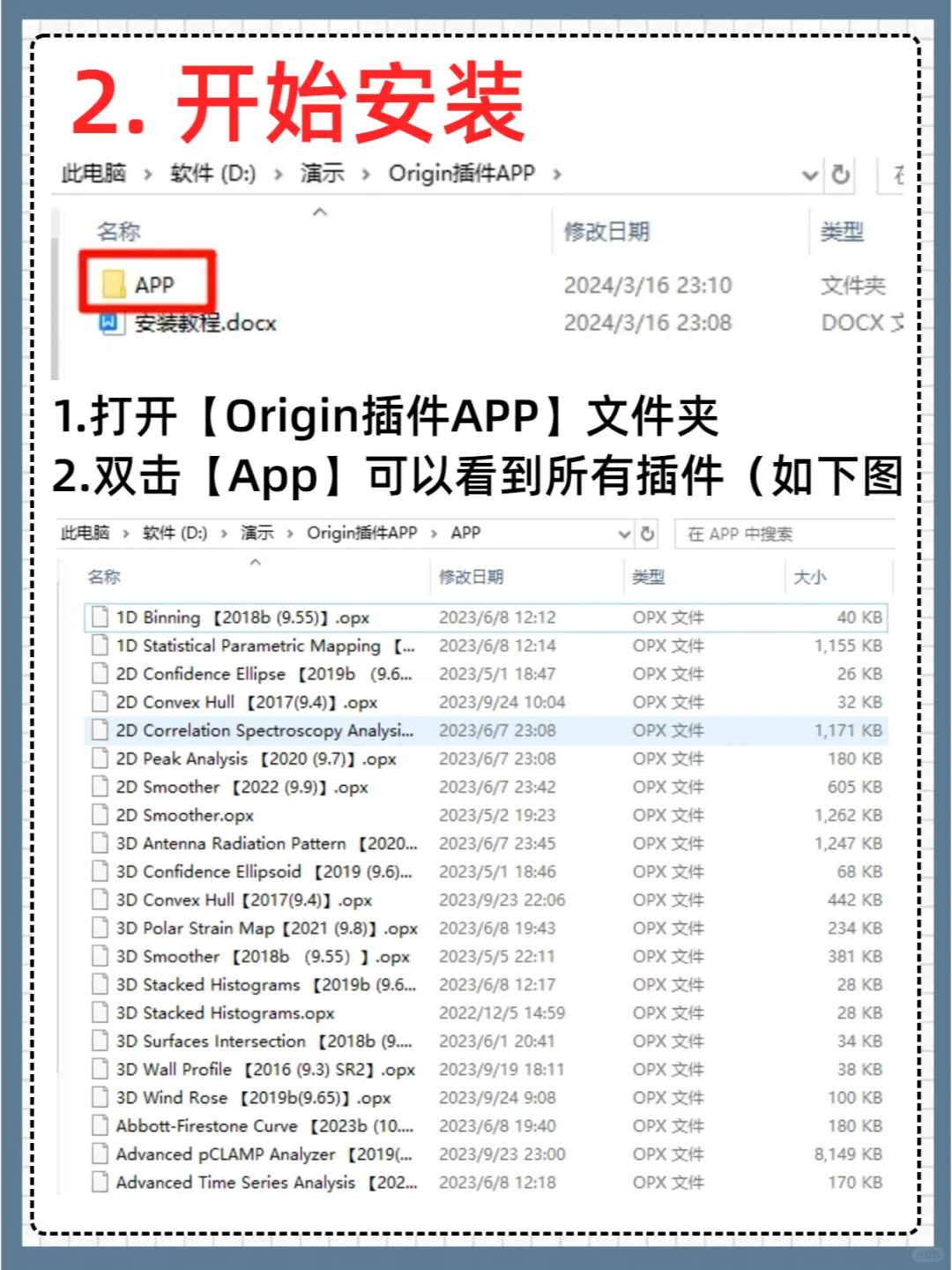Select the 1D Binning OPX file icon
952x1270 pixels.
click(99, 617)
